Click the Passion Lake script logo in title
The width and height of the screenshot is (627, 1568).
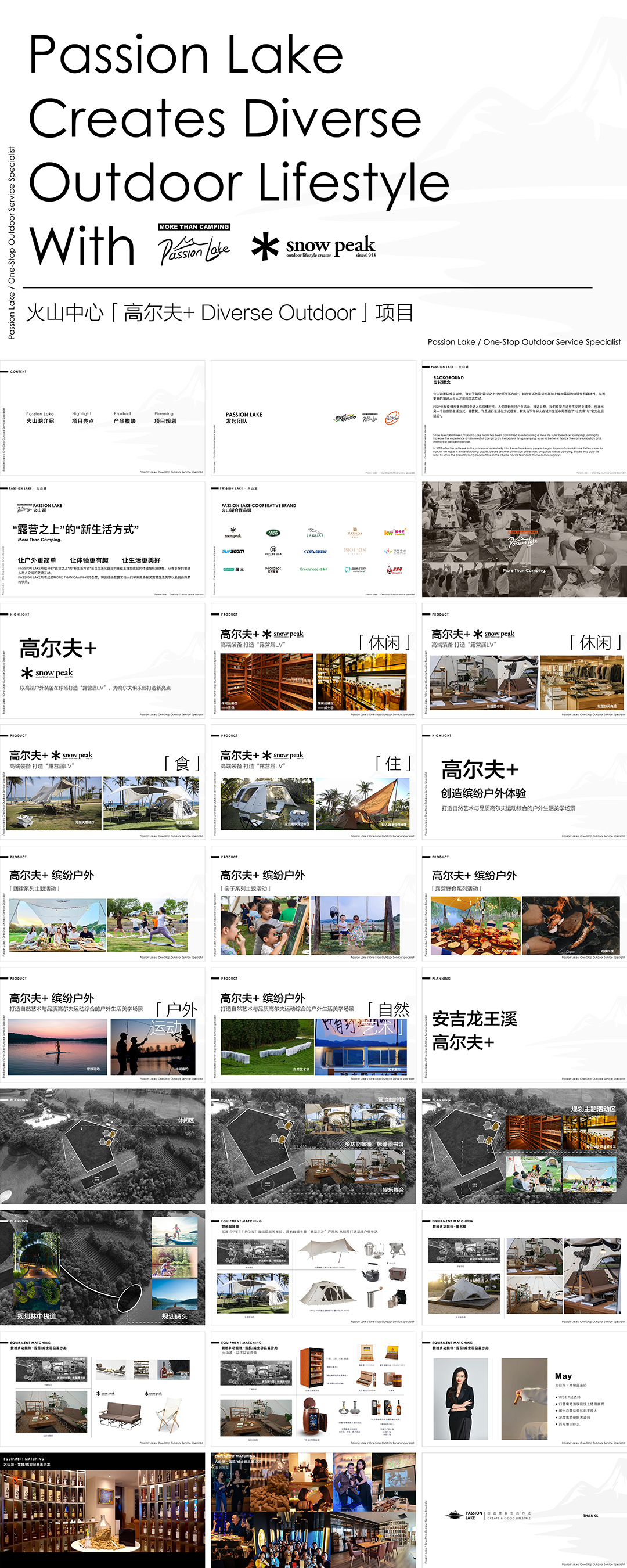coord(193,250)
